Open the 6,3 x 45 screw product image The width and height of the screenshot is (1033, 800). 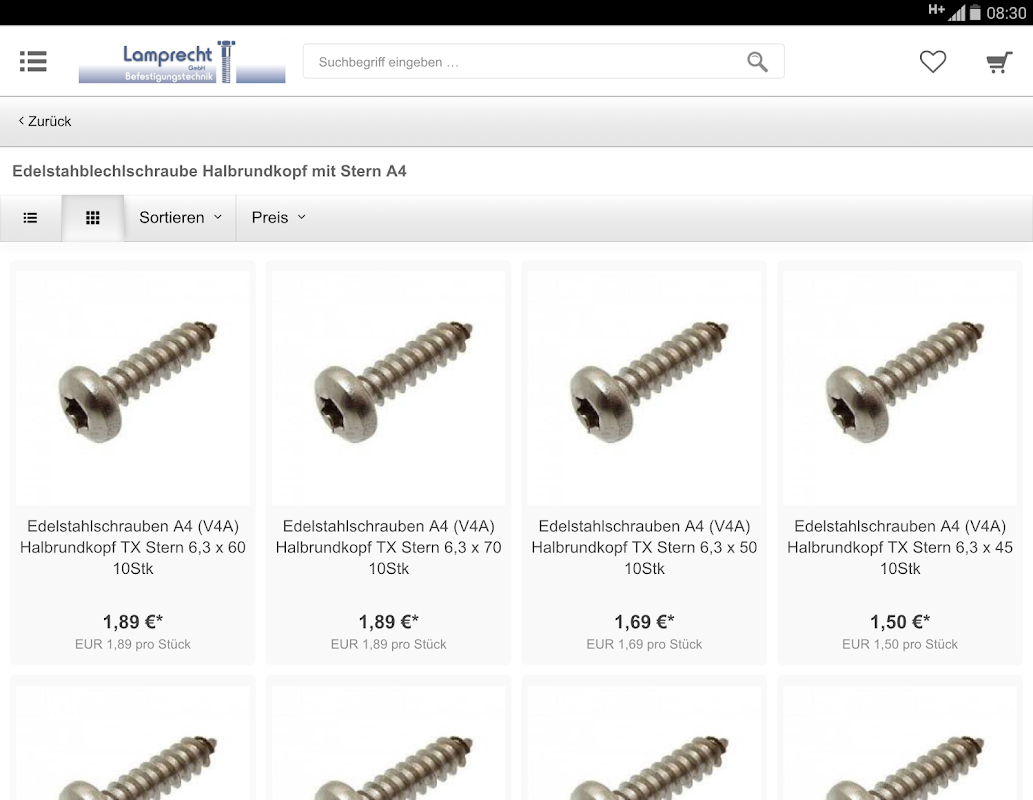899,388
